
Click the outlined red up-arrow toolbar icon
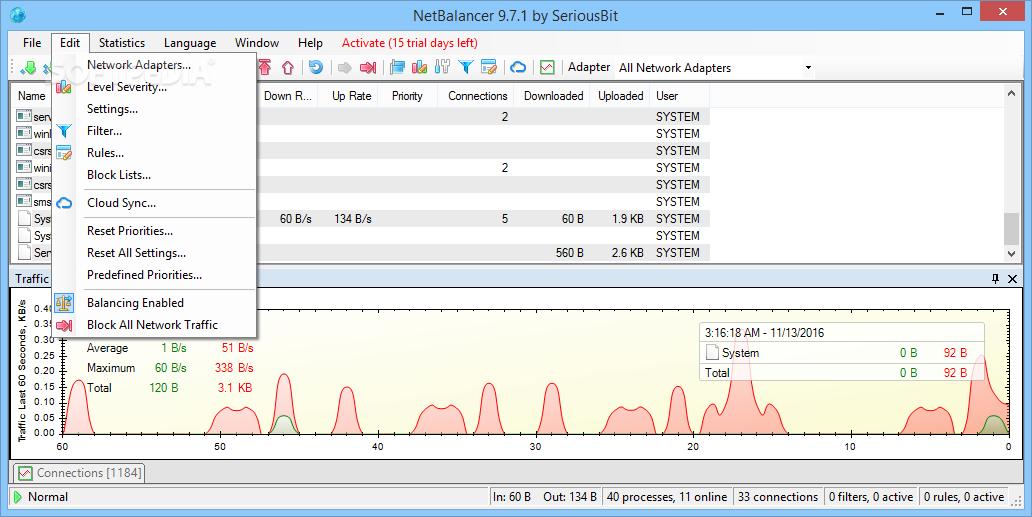pos(288,67)
